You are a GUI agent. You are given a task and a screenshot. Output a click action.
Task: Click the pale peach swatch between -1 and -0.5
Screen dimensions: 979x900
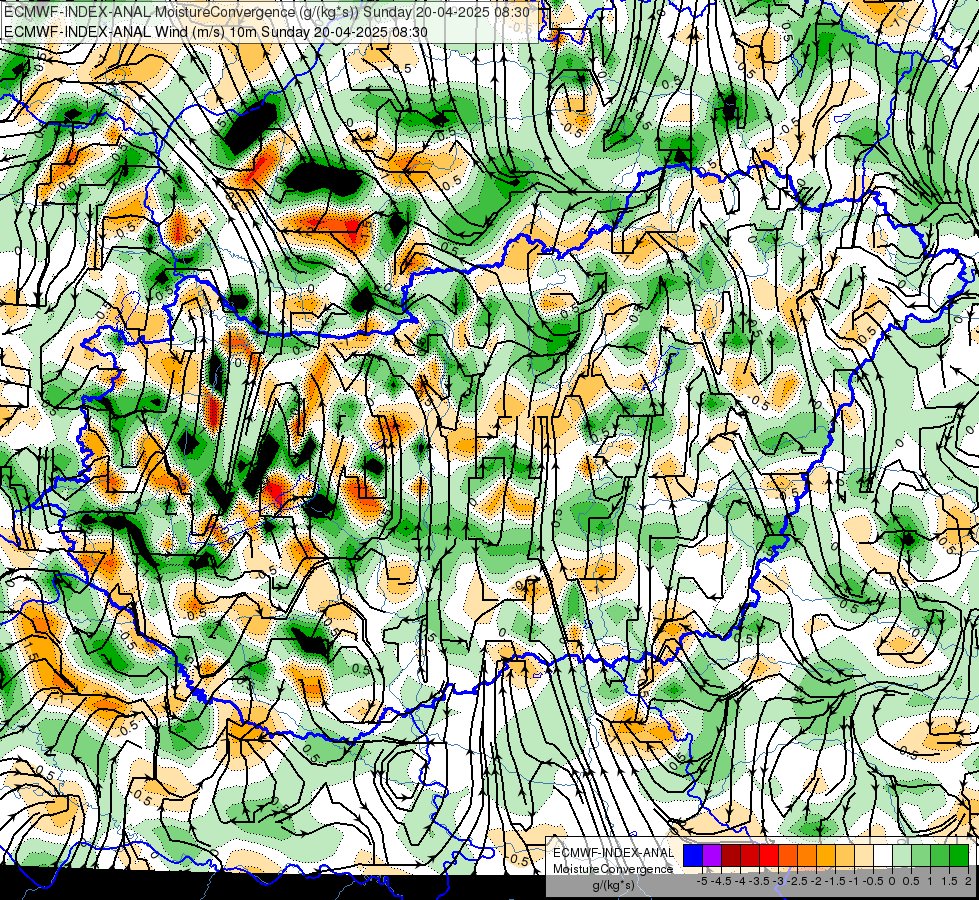click(864, 855)
